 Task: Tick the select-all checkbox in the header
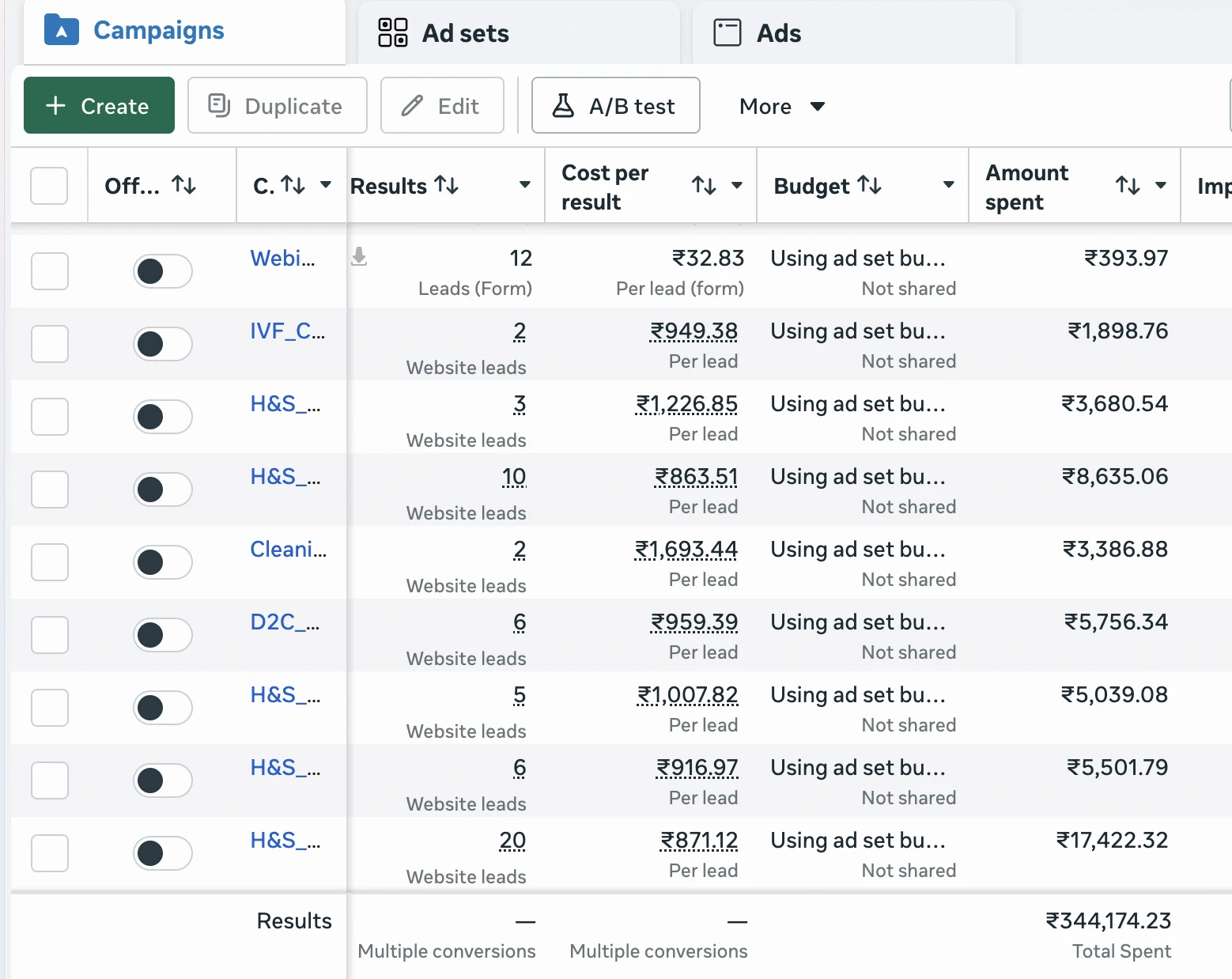click(x=49, y=186)
